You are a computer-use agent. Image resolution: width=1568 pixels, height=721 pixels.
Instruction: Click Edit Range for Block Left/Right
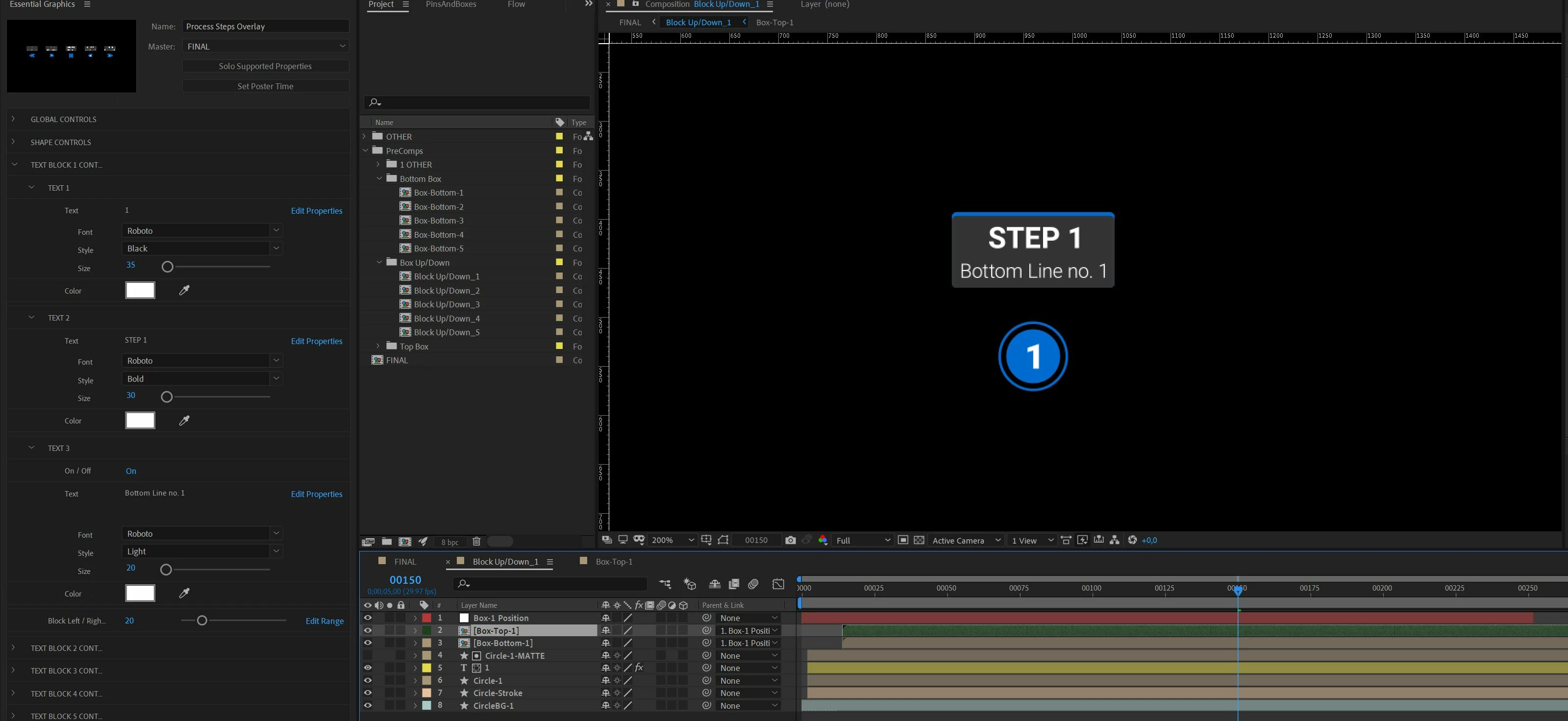click(x=324, y=621)
